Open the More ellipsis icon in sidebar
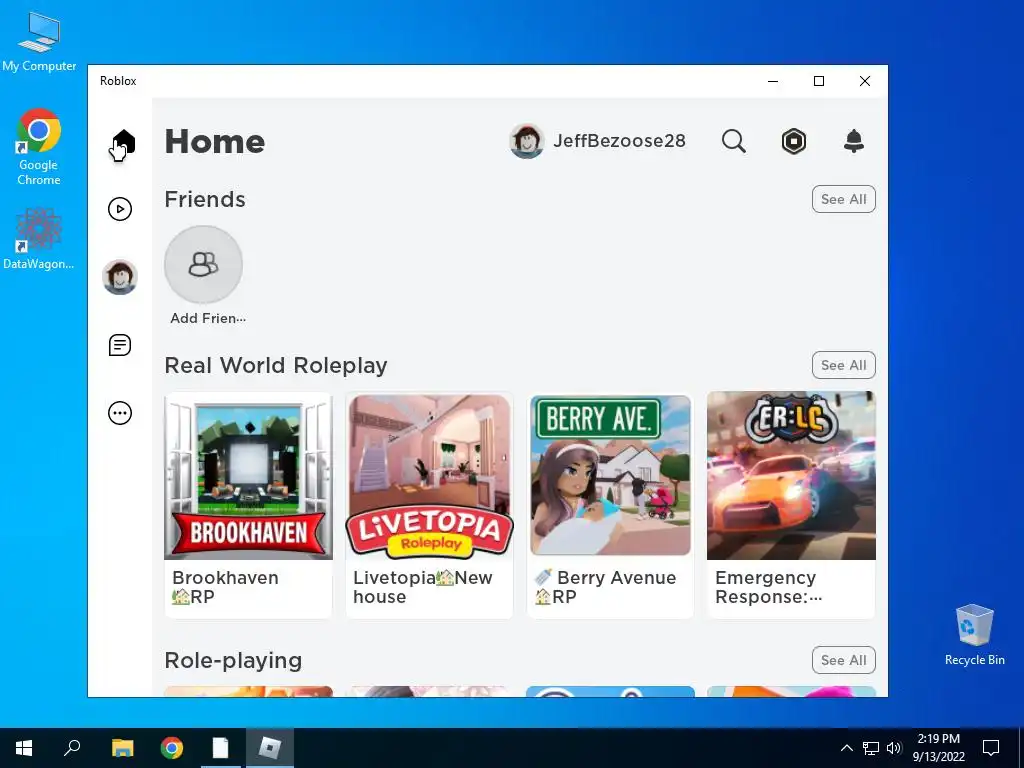Viewport: 1024px width, 768px height. click(x=120, y=413)
